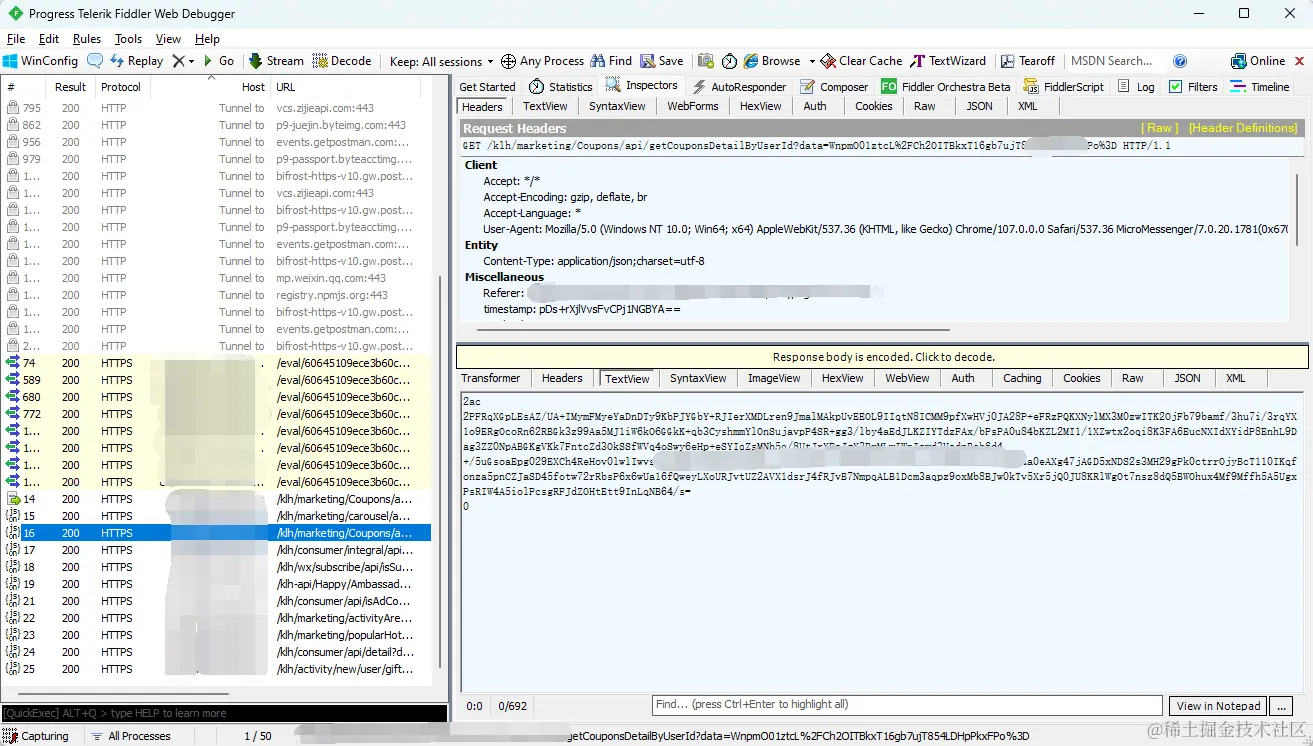Switch to the AutoResponder tab
The image size is (1313, 746).
(x=739, y=87)
